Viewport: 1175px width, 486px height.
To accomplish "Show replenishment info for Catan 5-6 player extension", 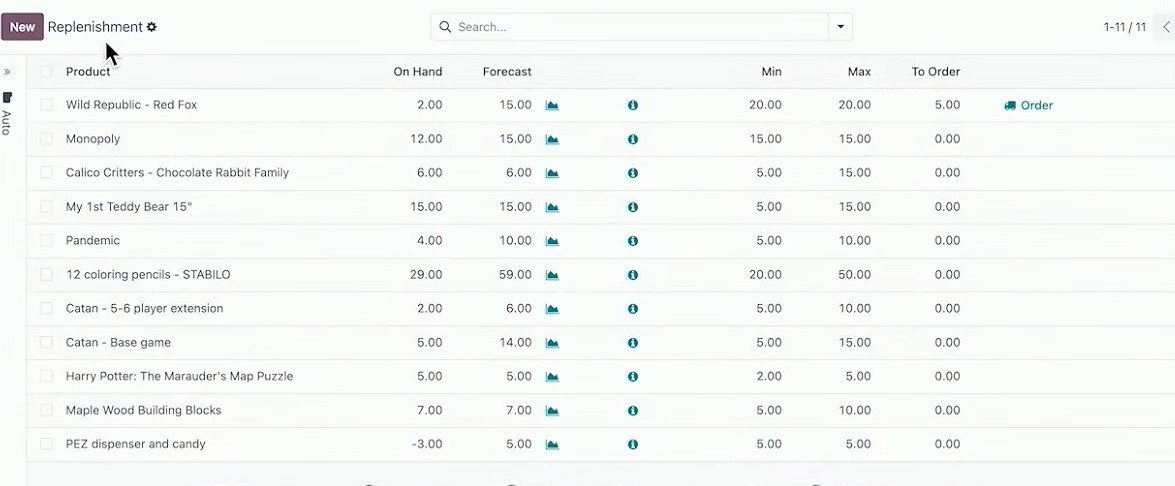I will [632, 309].
